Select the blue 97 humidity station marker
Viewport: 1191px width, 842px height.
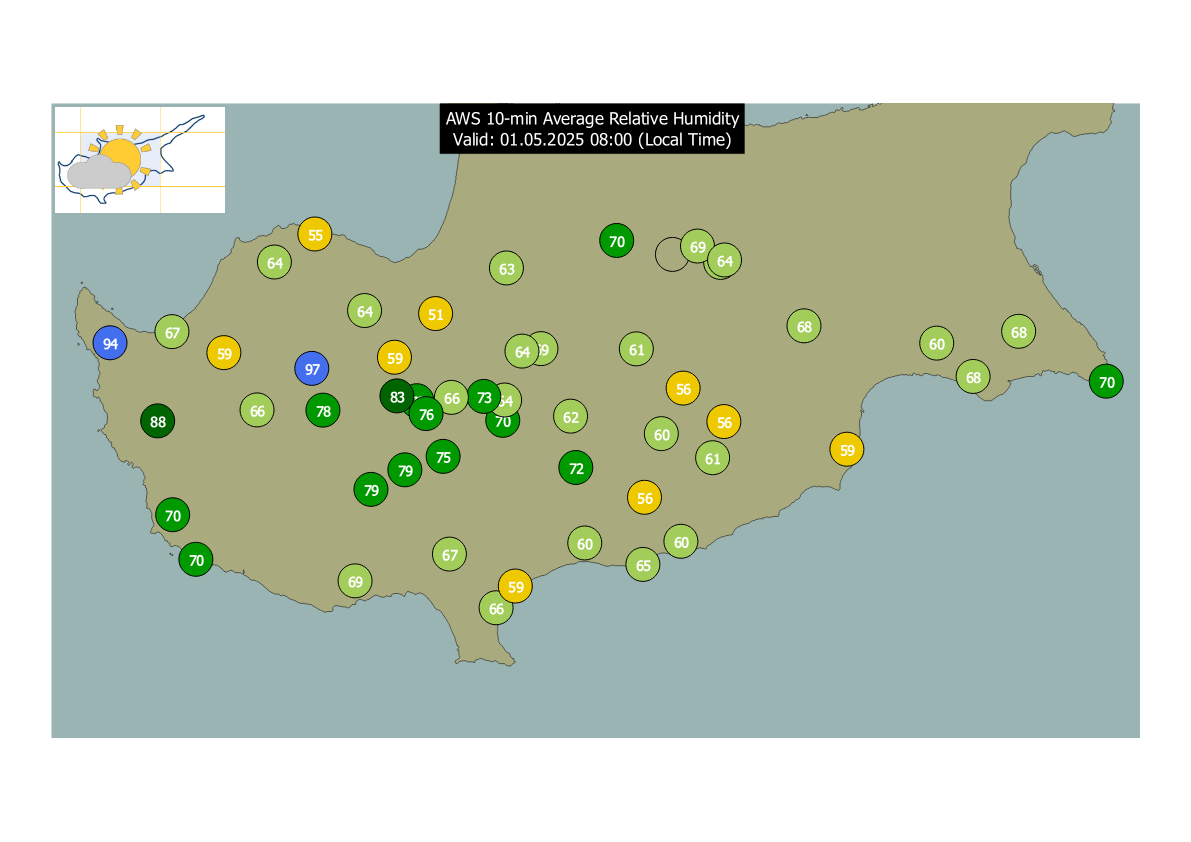point(311,369)
